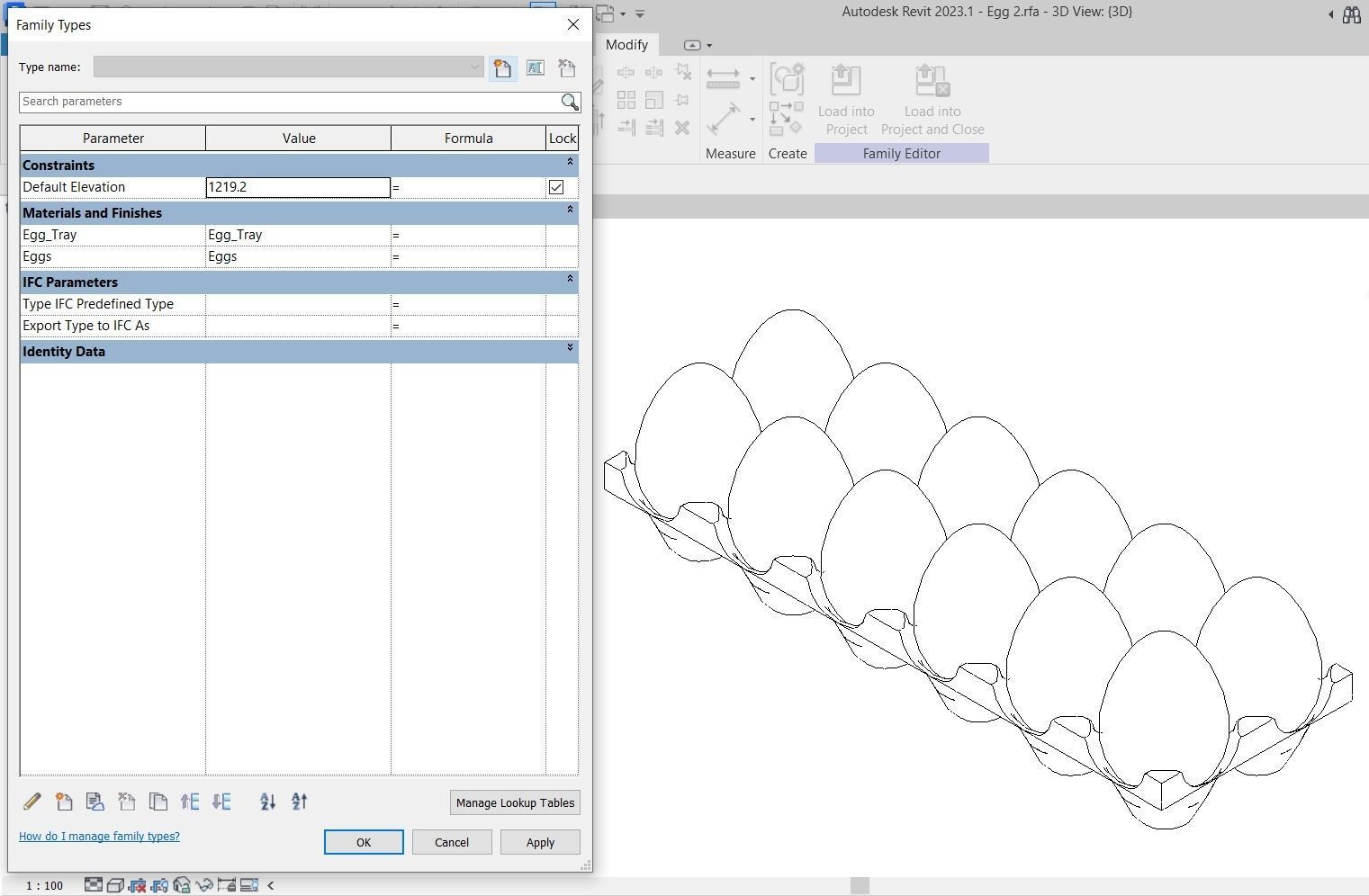
Task: Click the view control bar collapse arrow
Action: (x=270, y=885)
